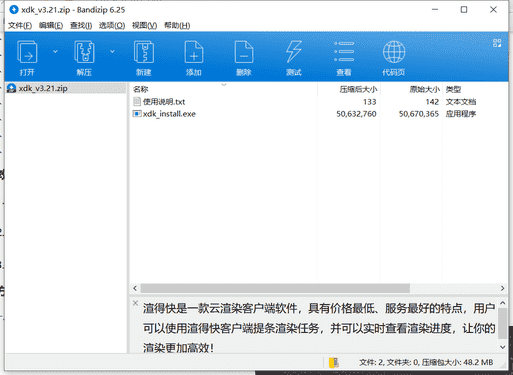The image size is (513, 375).
Task: Click the compressed size 133 cell
Action: 370,102
